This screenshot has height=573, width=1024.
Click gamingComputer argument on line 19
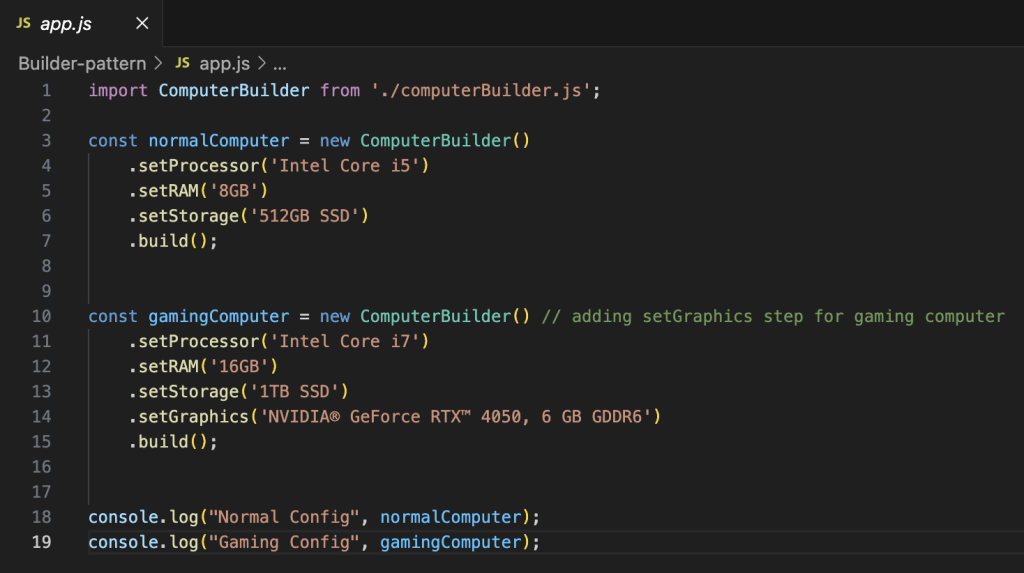tap(451, 542)
